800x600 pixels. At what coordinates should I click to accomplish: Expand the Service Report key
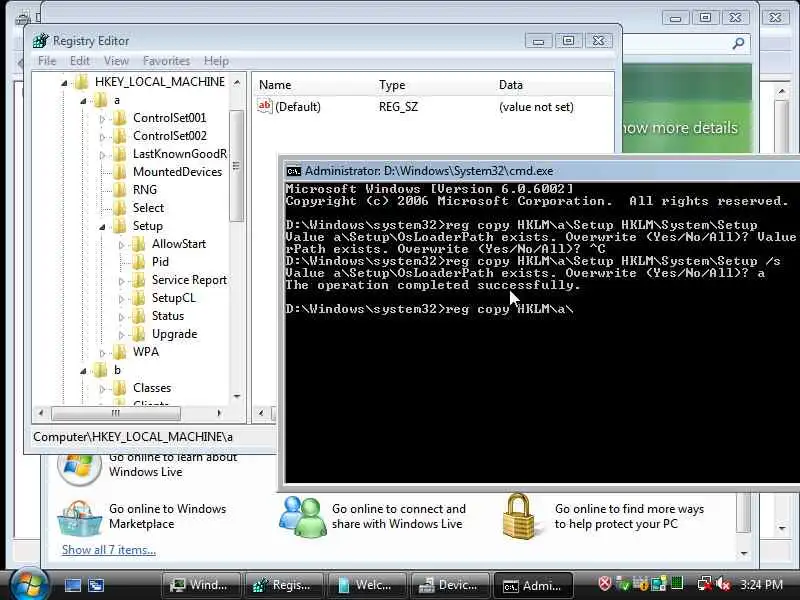[121, 281]
